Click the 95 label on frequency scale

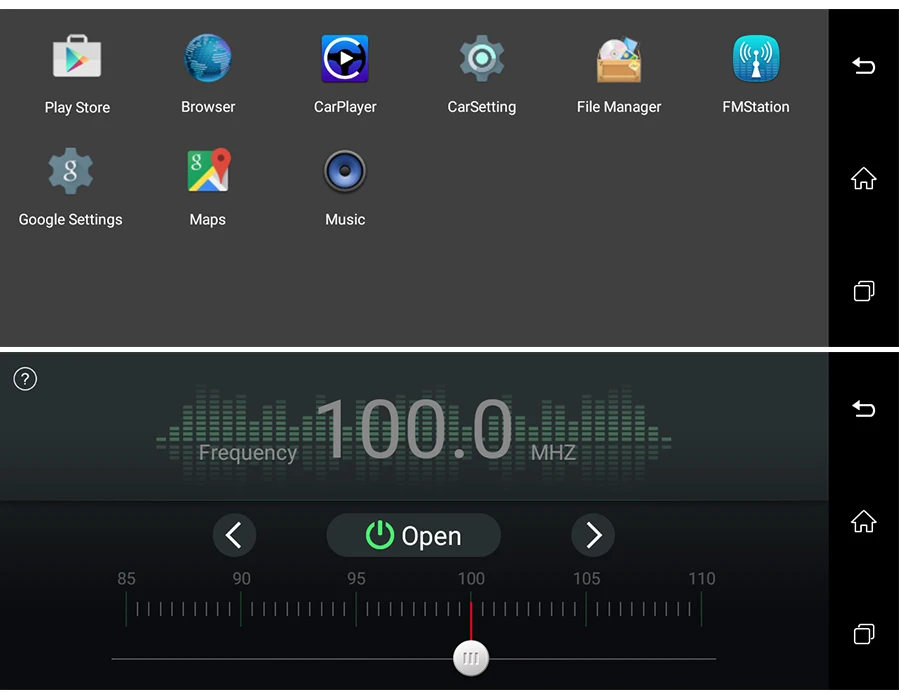(356, 579)
